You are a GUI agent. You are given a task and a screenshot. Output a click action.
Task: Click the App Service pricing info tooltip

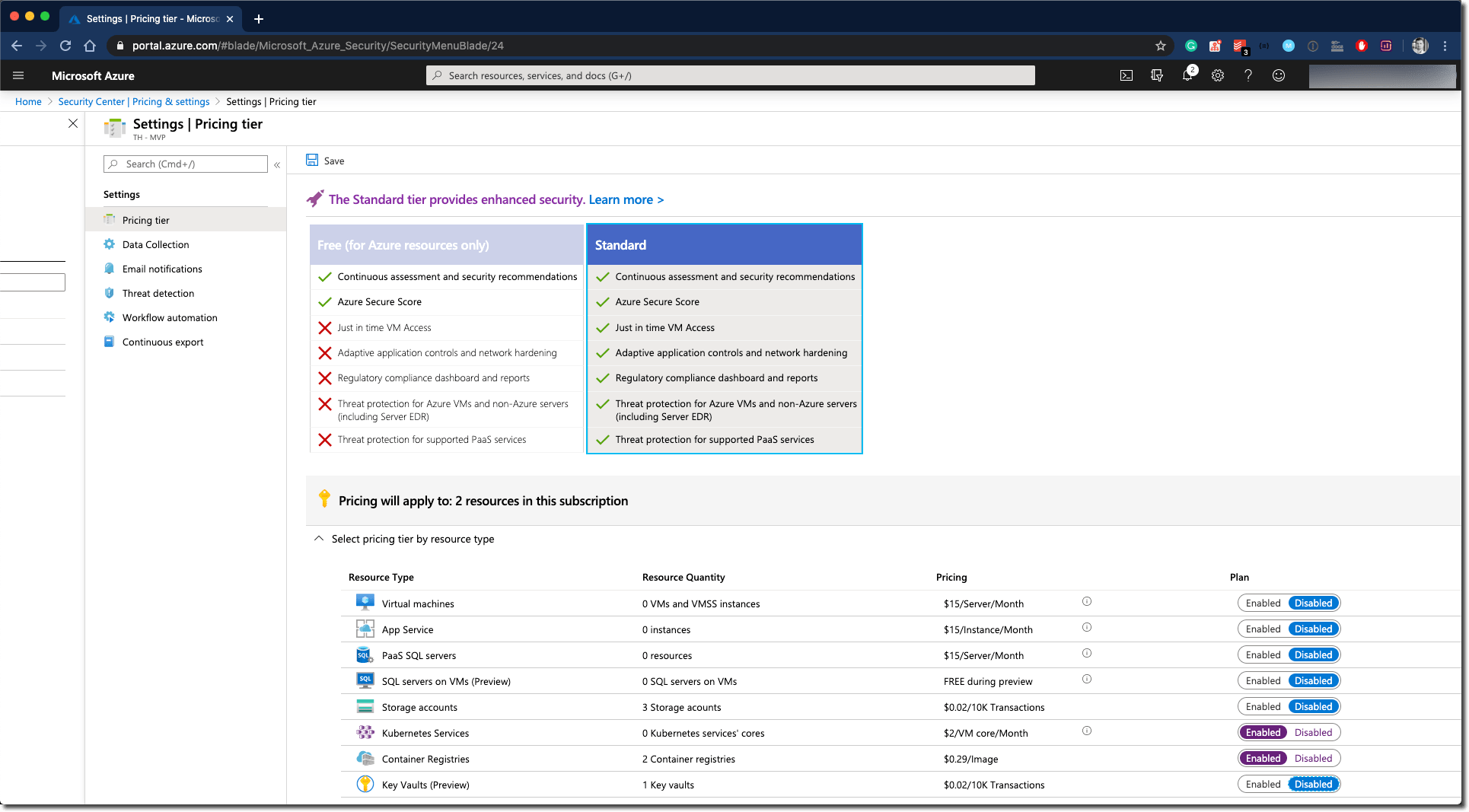coord(1086,627)
